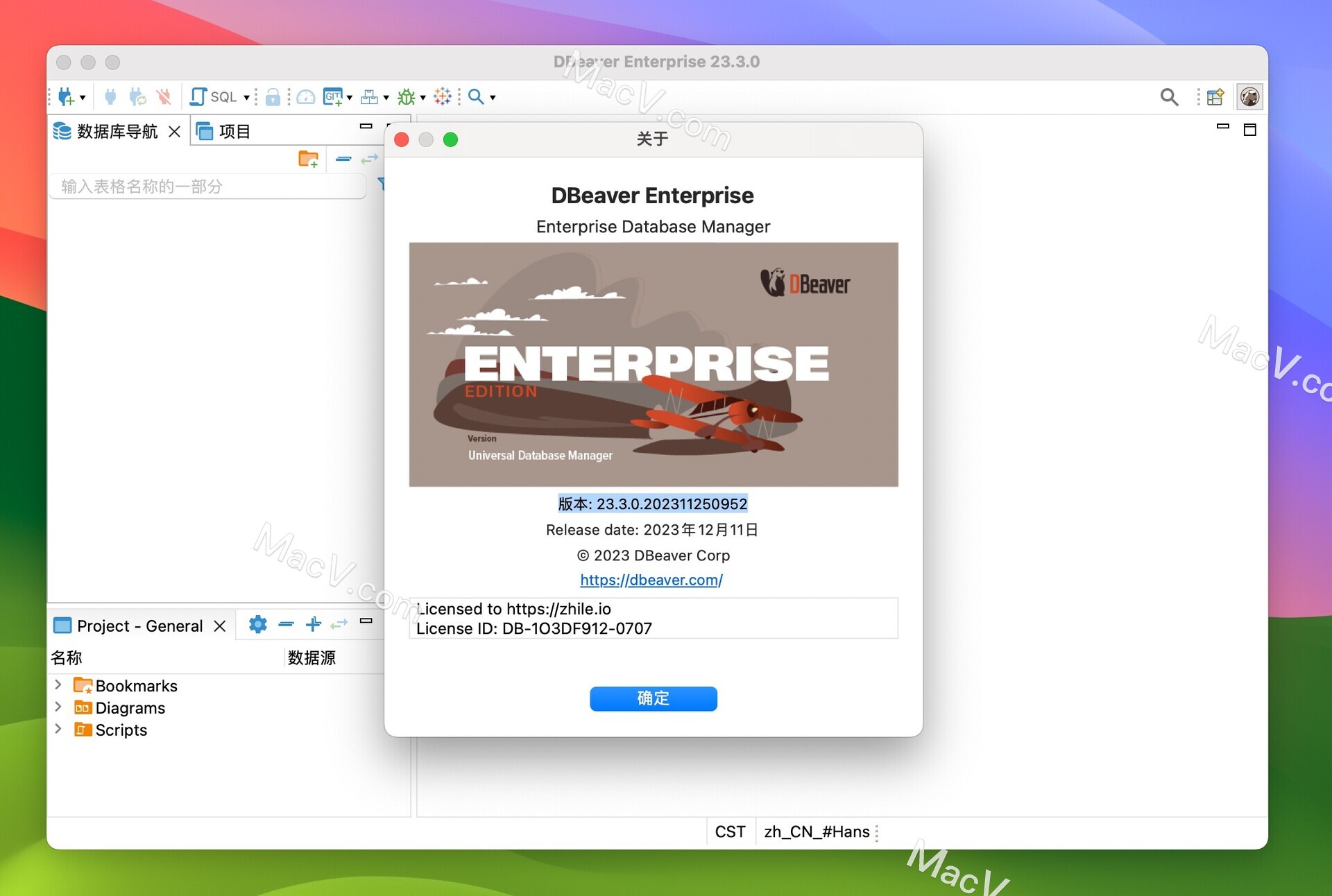Viewport: 1332px width, 896px height.
Task: Click the License ID text field
Action: pyautogui.click(x=654, y=618)
